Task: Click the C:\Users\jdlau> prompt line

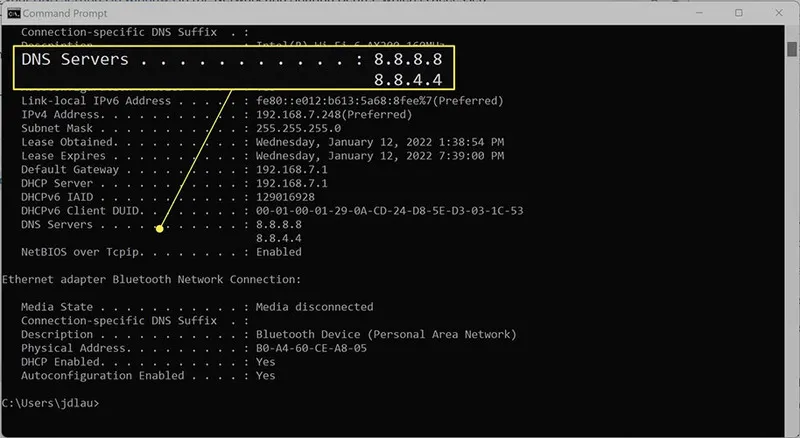Action: click(x=50, y=403)
